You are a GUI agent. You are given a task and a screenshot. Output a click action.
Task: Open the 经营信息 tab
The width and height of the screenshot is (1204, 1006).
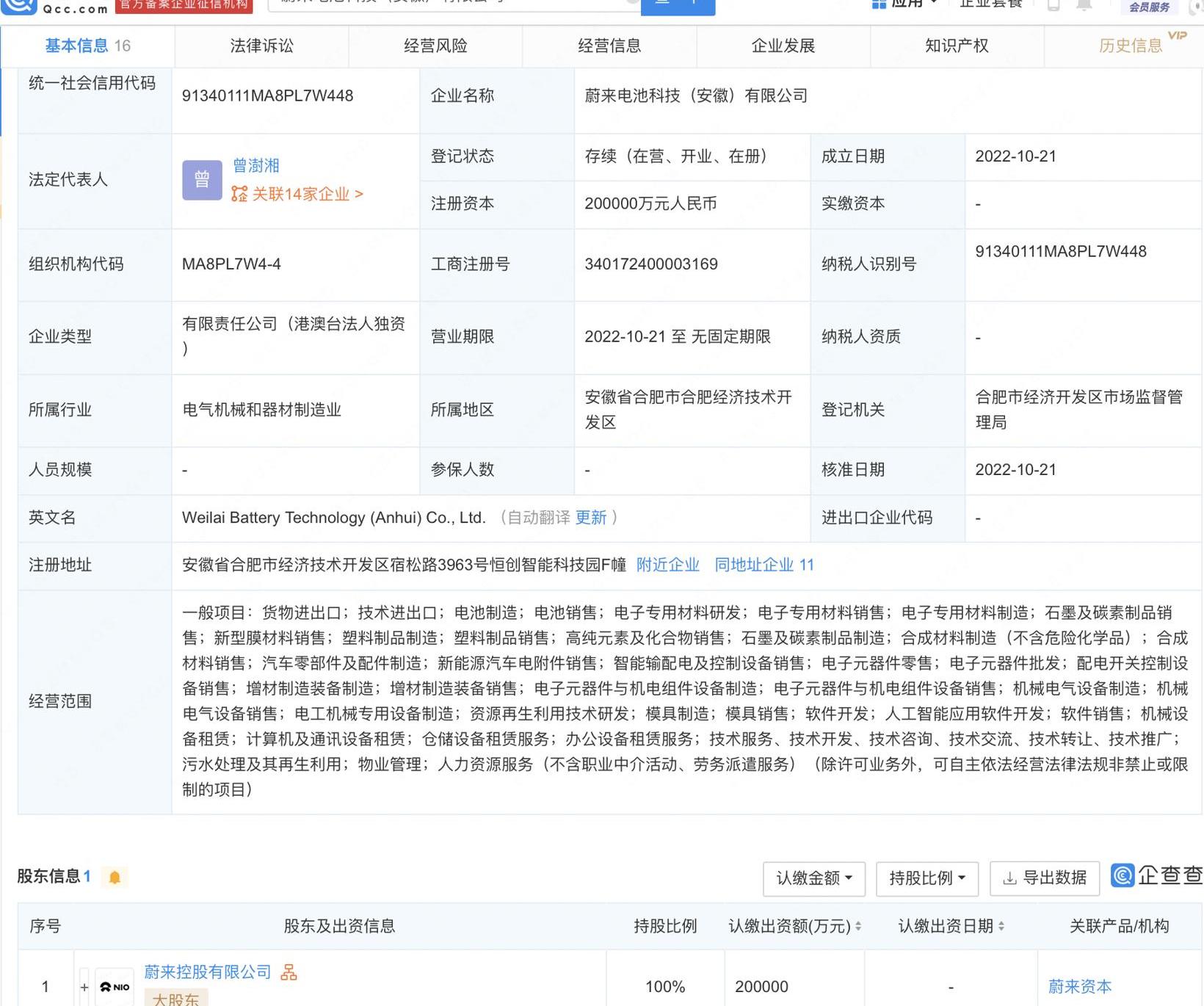pos(609,46)
